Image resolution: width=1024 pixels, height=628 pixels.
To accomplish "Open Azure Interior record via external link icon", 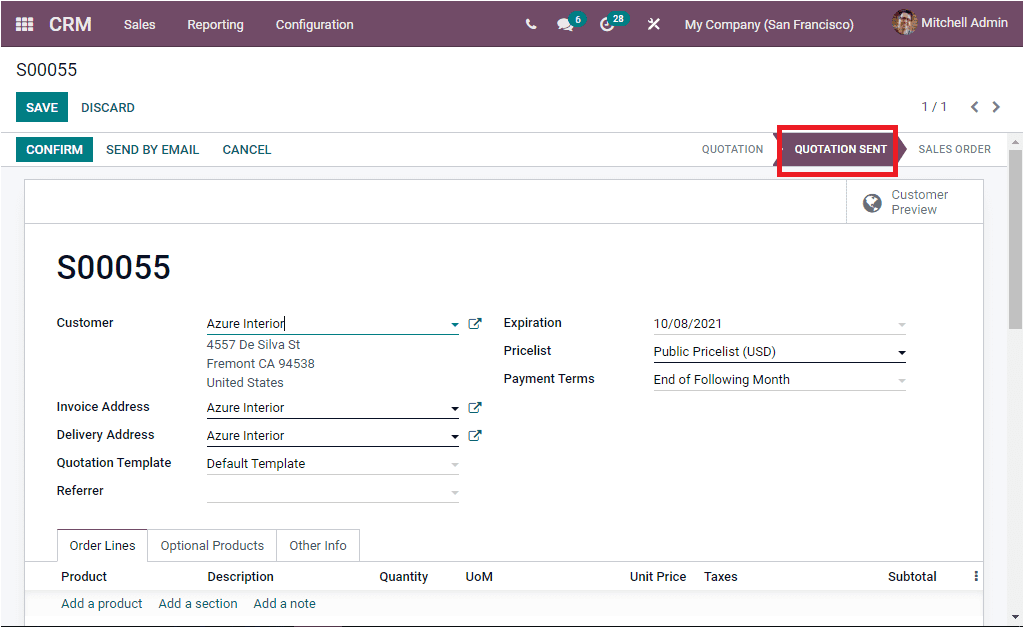I will pyautogui.click(x=475, y=323).
